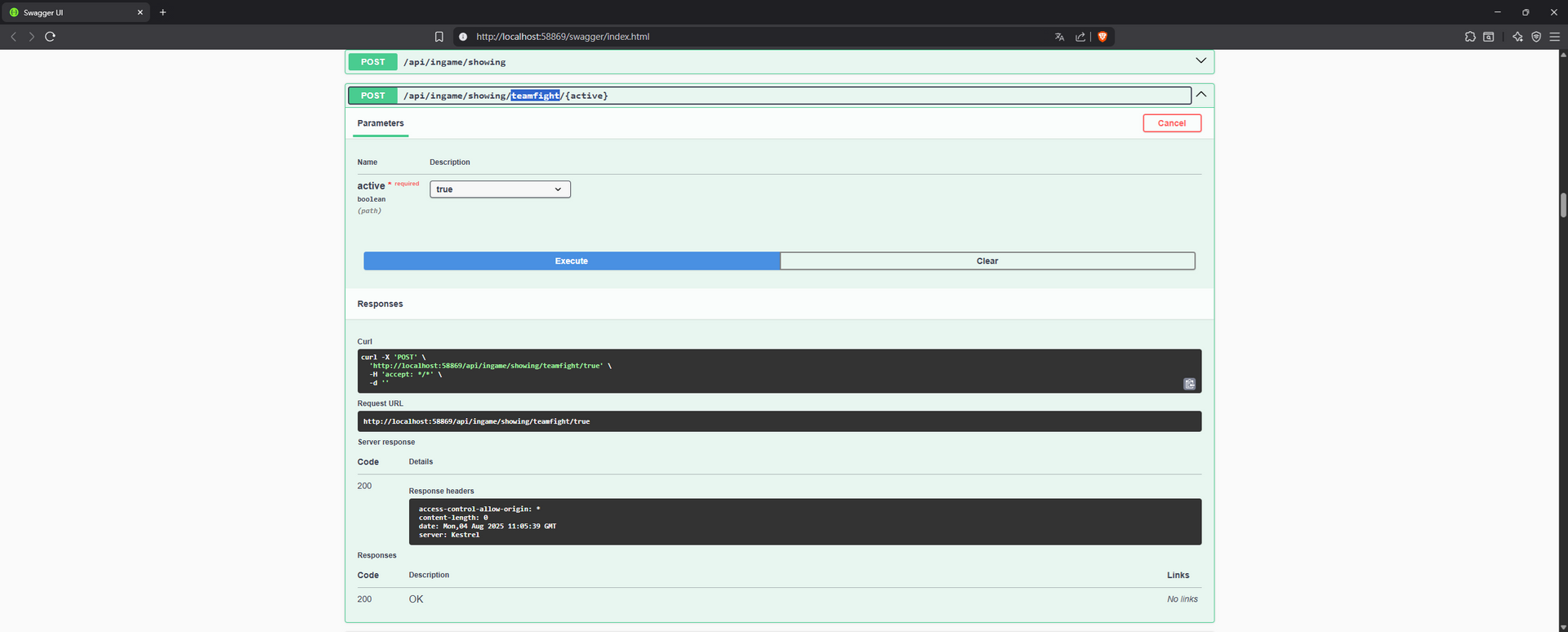
Task: Click the translate page icon
Action: pyautogui.click(x=1059, y=37)
